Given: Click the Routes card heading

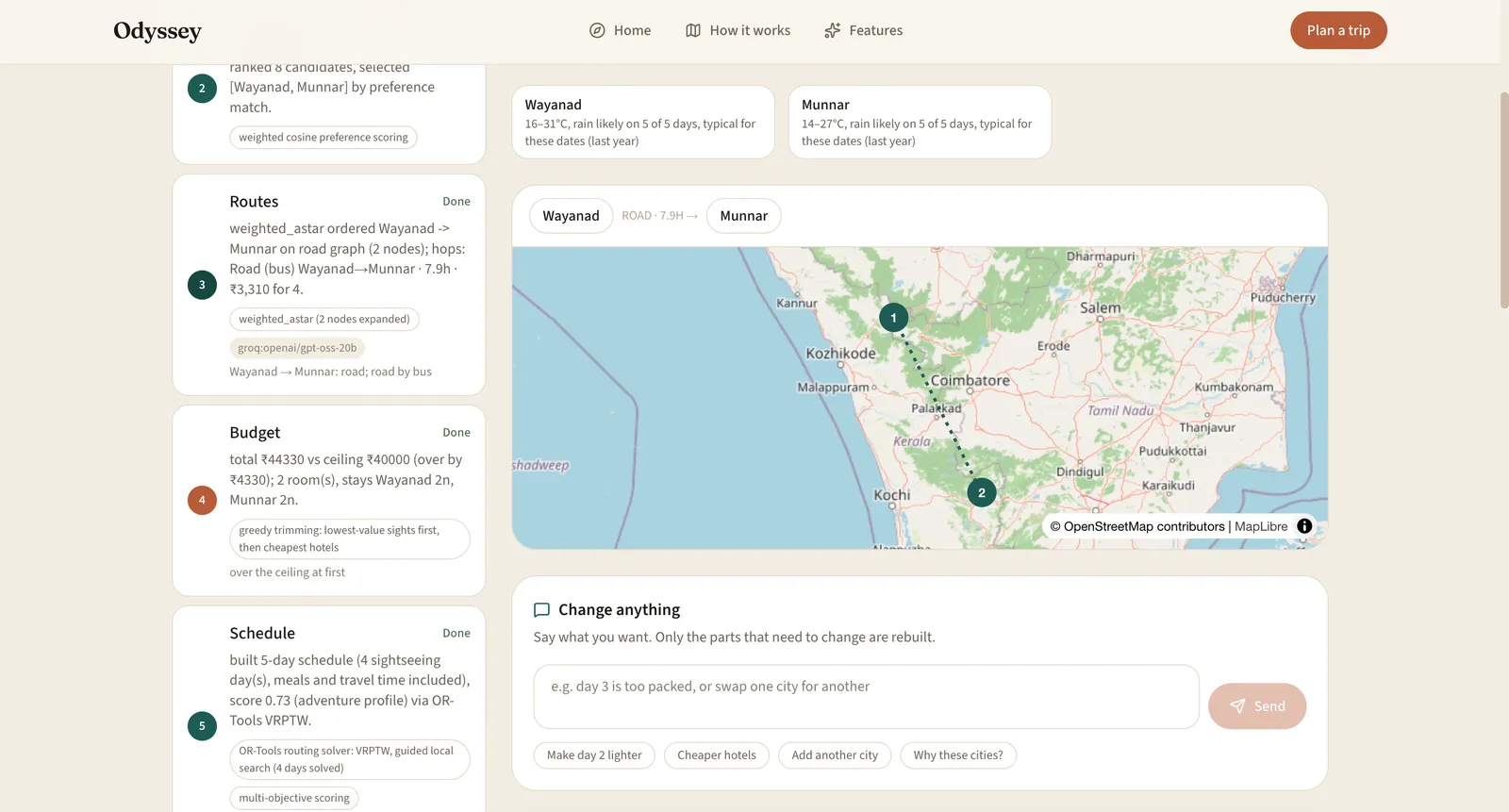Looking at the screenshot, I should coord(254,202).
